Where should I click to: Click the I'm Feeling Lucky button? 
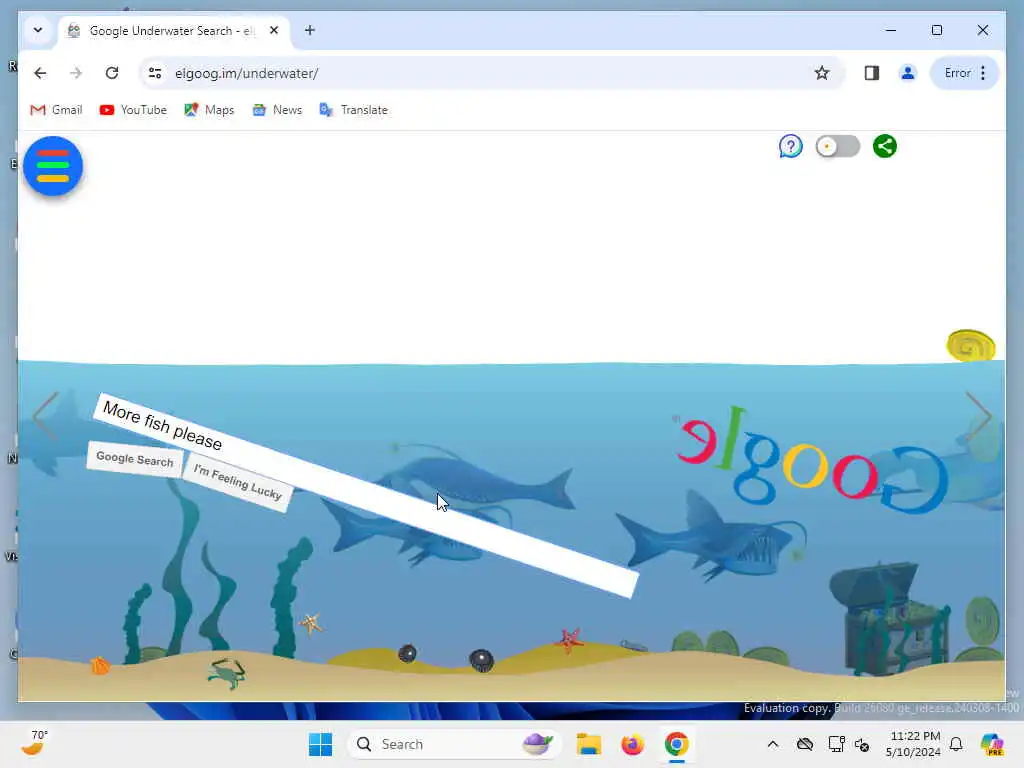tap(237, 483)
